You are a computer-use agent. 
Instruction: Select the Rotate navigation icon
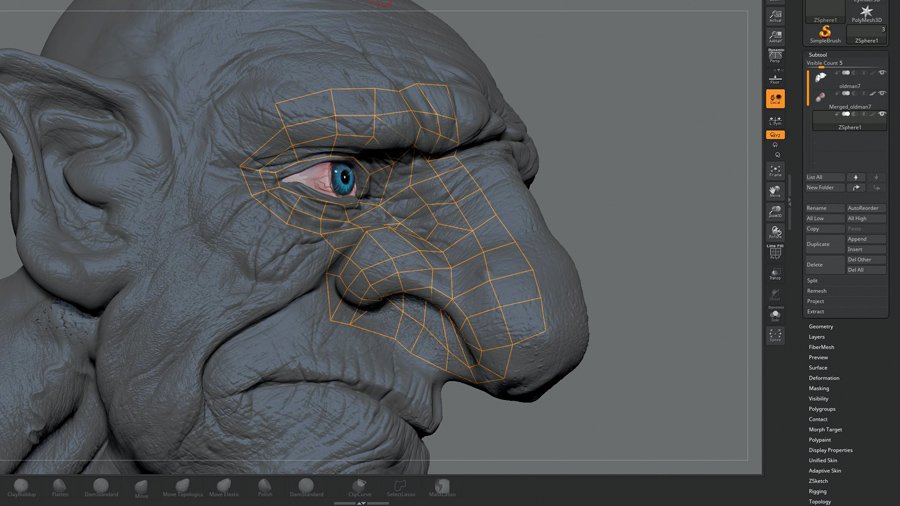point(775,232)
